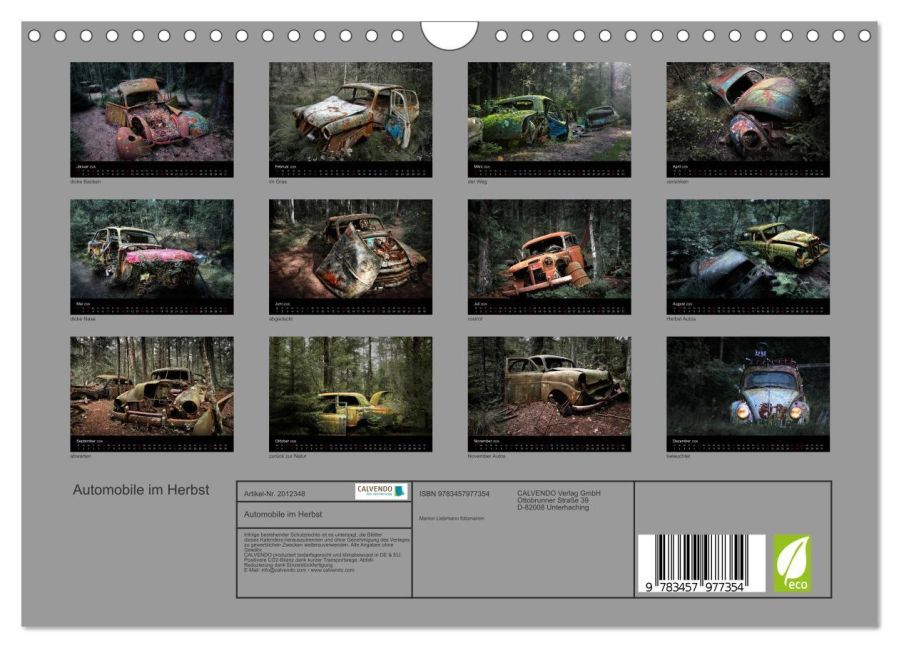Click the caption "beleuchtet"
This screenshot has width=899, height=648.
(678, 456)
